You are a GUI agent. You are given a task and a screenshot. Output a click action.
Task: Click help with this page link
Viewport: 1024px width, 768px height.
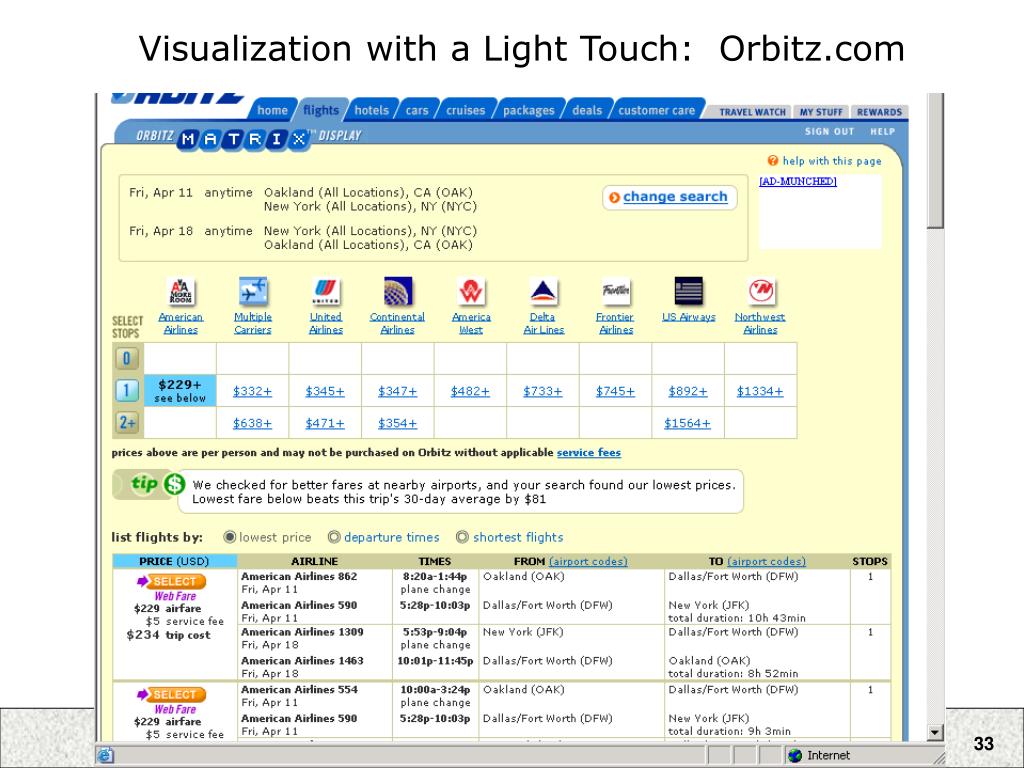(x=832, y=161)
